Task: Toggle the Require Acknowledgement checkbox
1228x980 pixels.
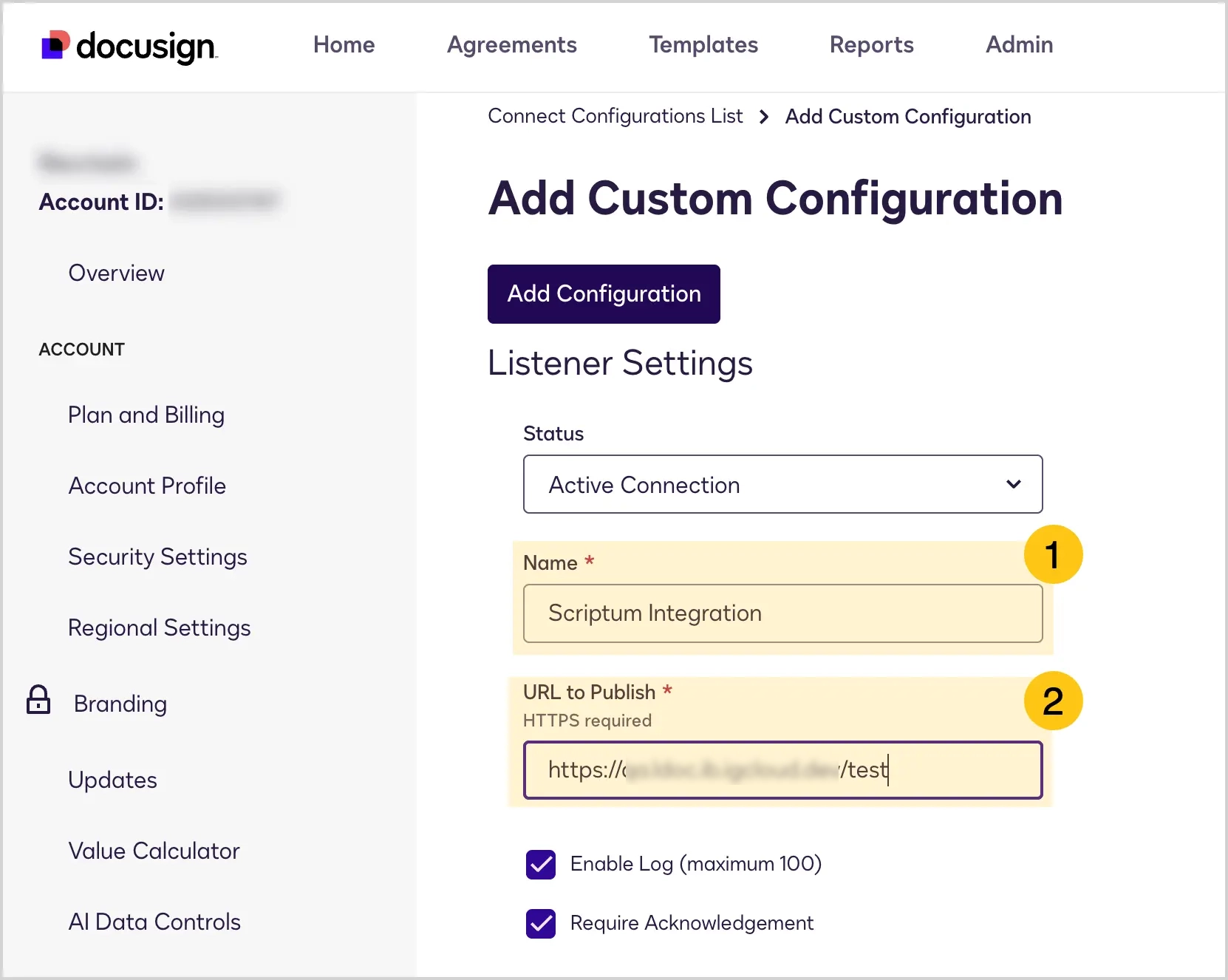Action: click(541, 924)
